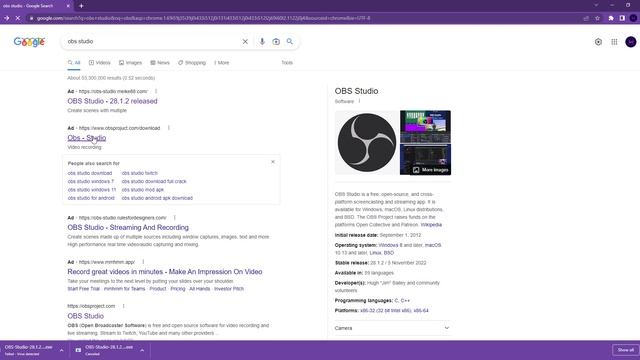Image resolution: width=640 pixels, height=360 pixels.
Task: Open options for mmhmm.app ad
Action: point(143,262)
